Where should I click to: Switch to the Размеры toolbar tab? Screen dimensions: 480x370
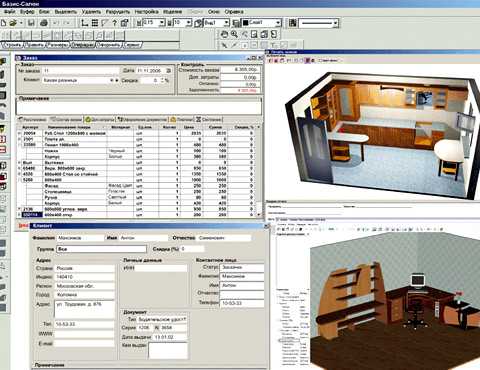click(x=58, y=45)
